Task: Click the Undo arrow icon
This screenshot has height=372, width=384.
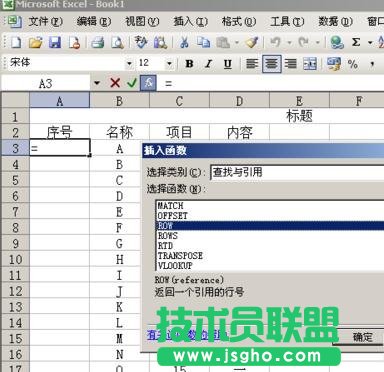Action: tap(275, 42)
